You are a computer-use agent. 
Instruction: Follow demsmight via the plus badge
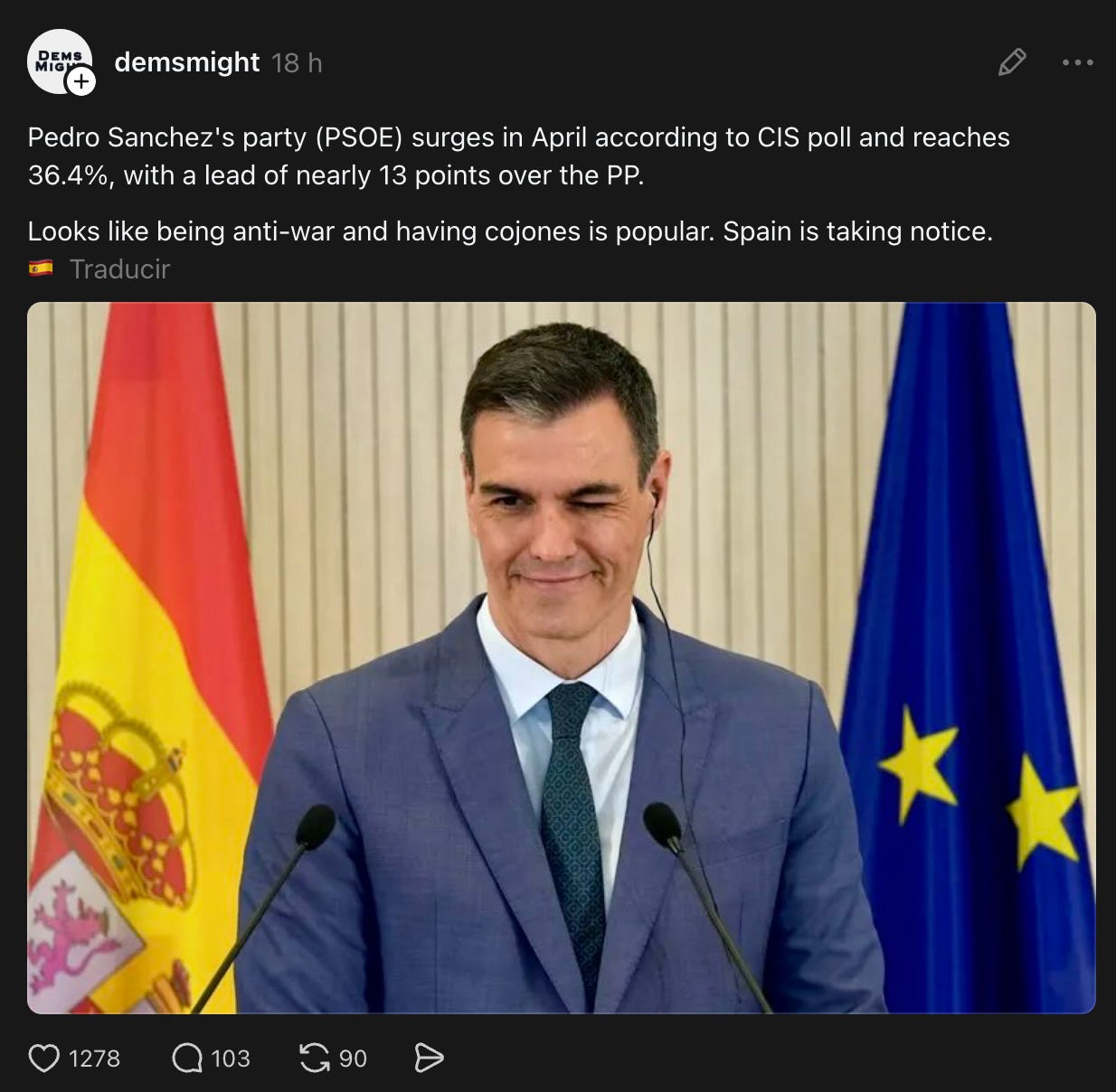(x=81, y=82)
